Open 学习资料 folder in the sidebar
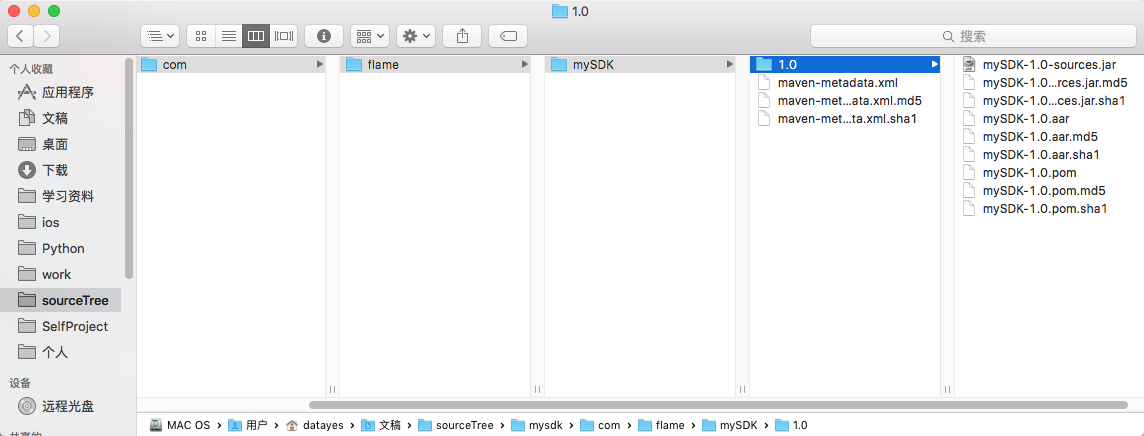 61,196
